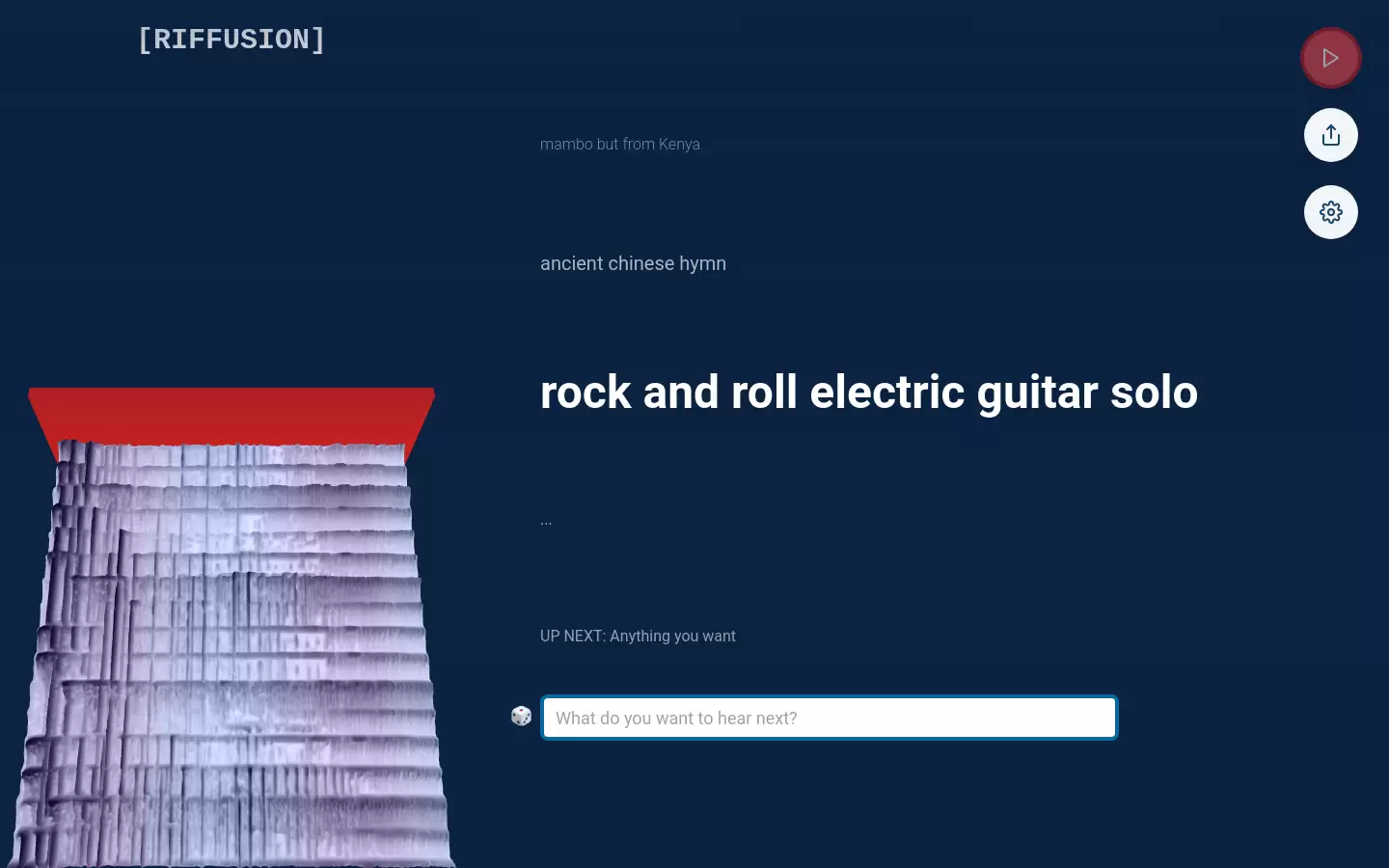The width and height of the screenshot is (1389, 868).
Task: Click the word 'solo' in the current prompt
Action: [1154, 392]
